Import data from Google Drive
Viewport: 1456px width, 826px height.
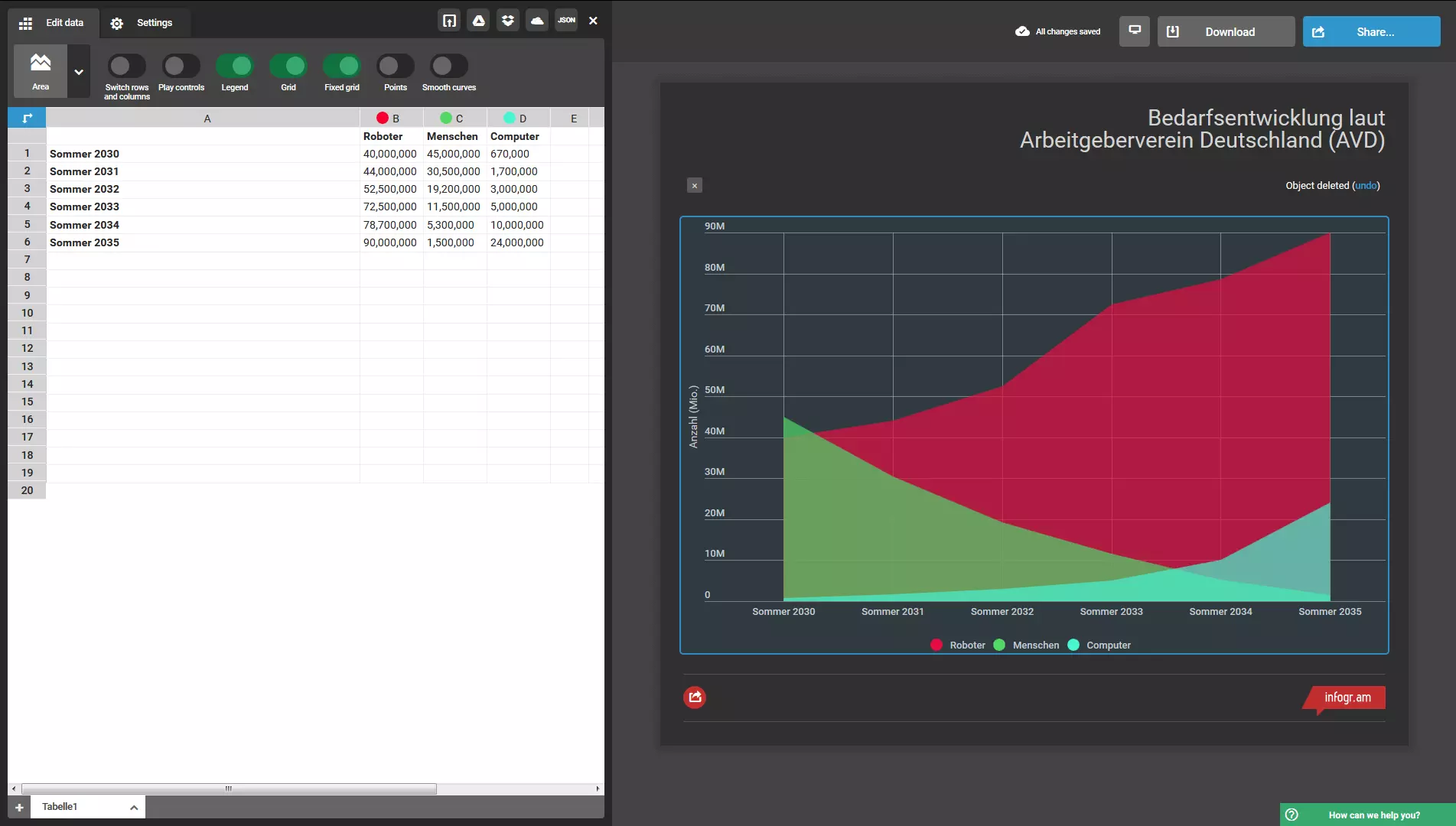[478, 21]
